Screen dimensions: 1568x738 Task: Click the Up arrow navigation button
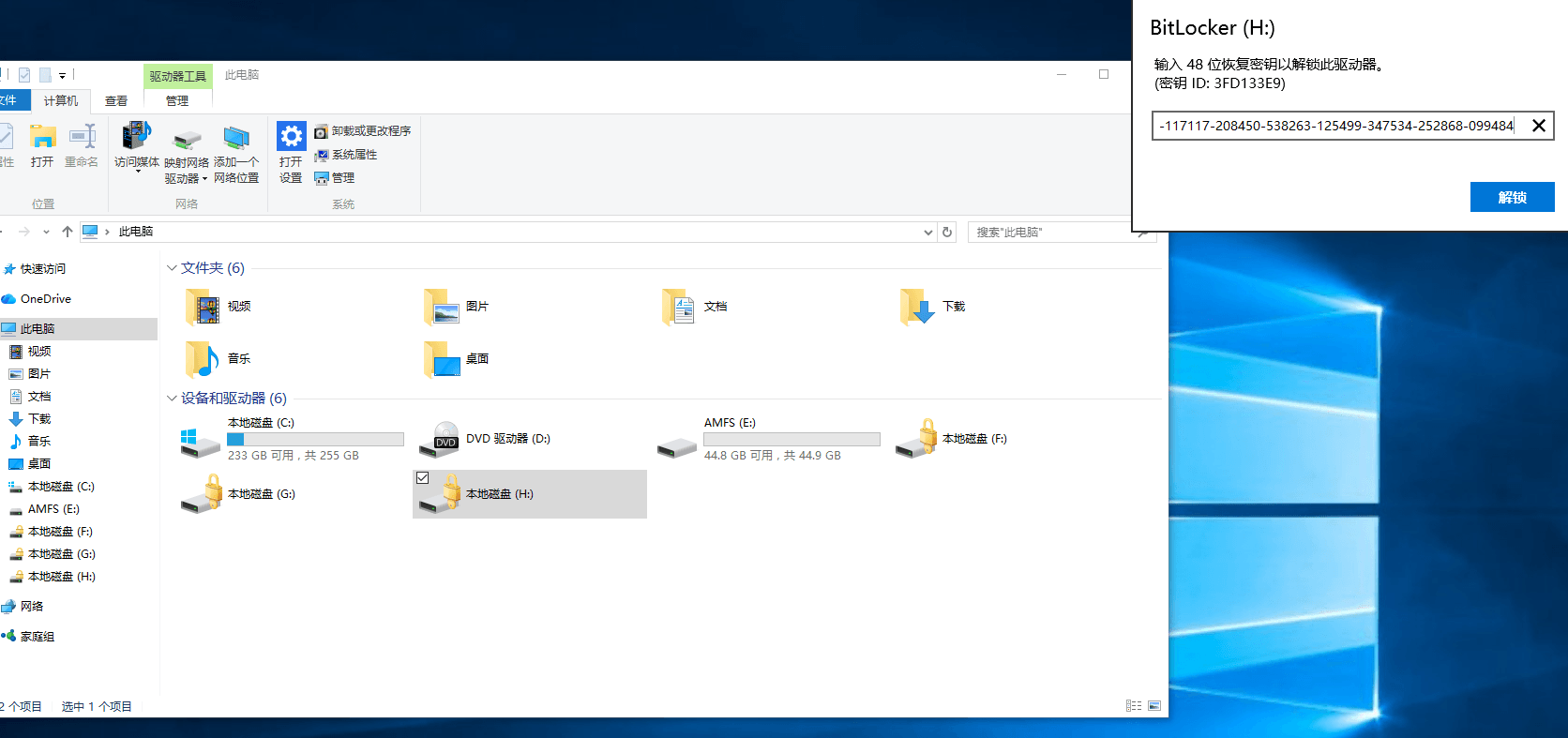pos(67,232)
